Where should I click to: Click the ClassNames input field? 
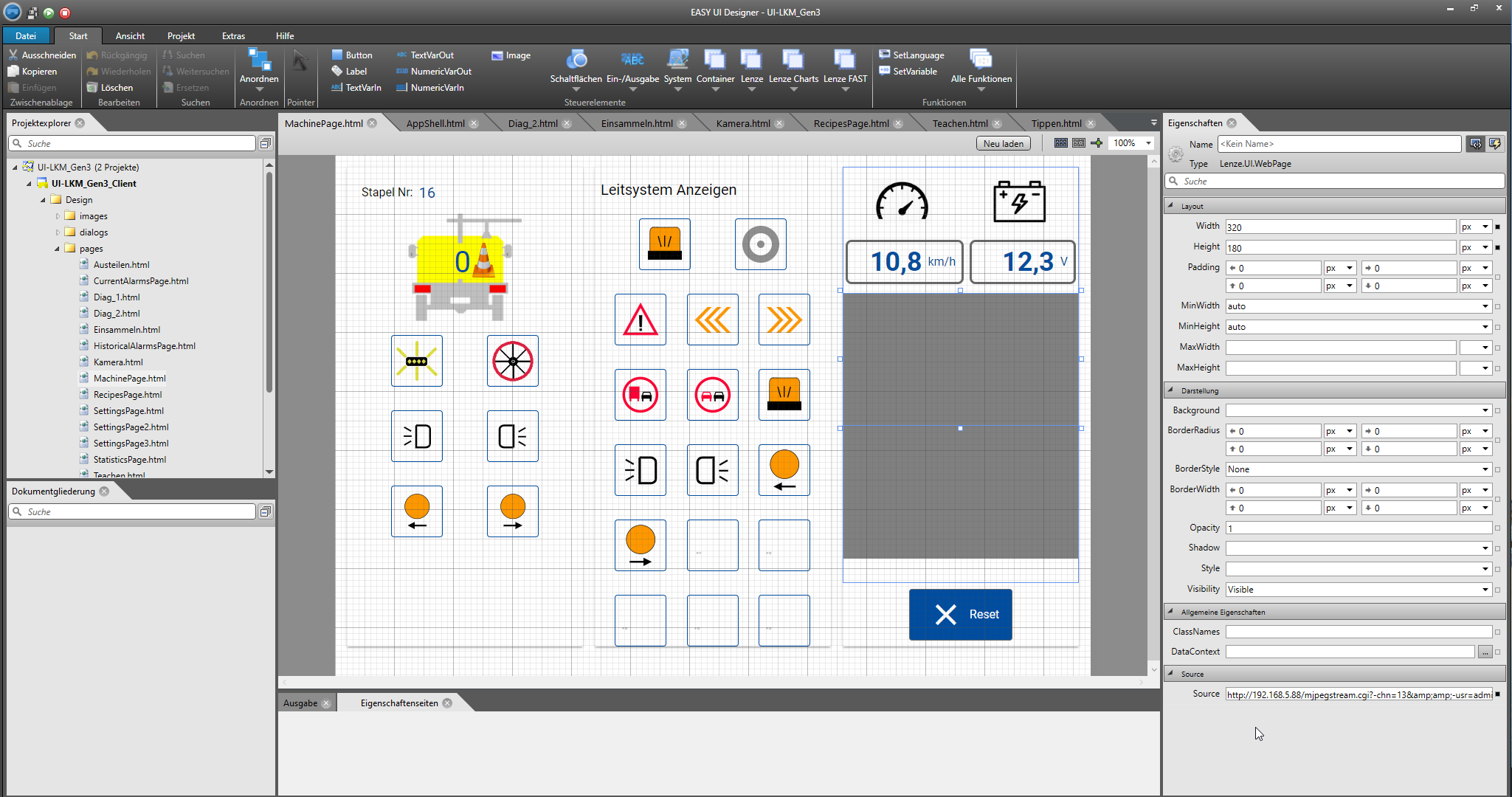1358,632
